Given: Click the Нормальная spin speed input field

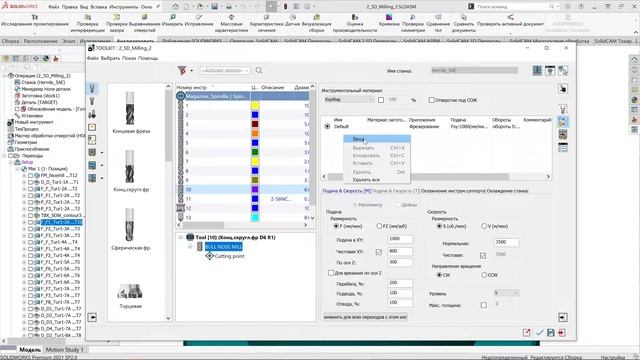Looking at the screenshot, I should pyautogui.click(x=507, y=242).
